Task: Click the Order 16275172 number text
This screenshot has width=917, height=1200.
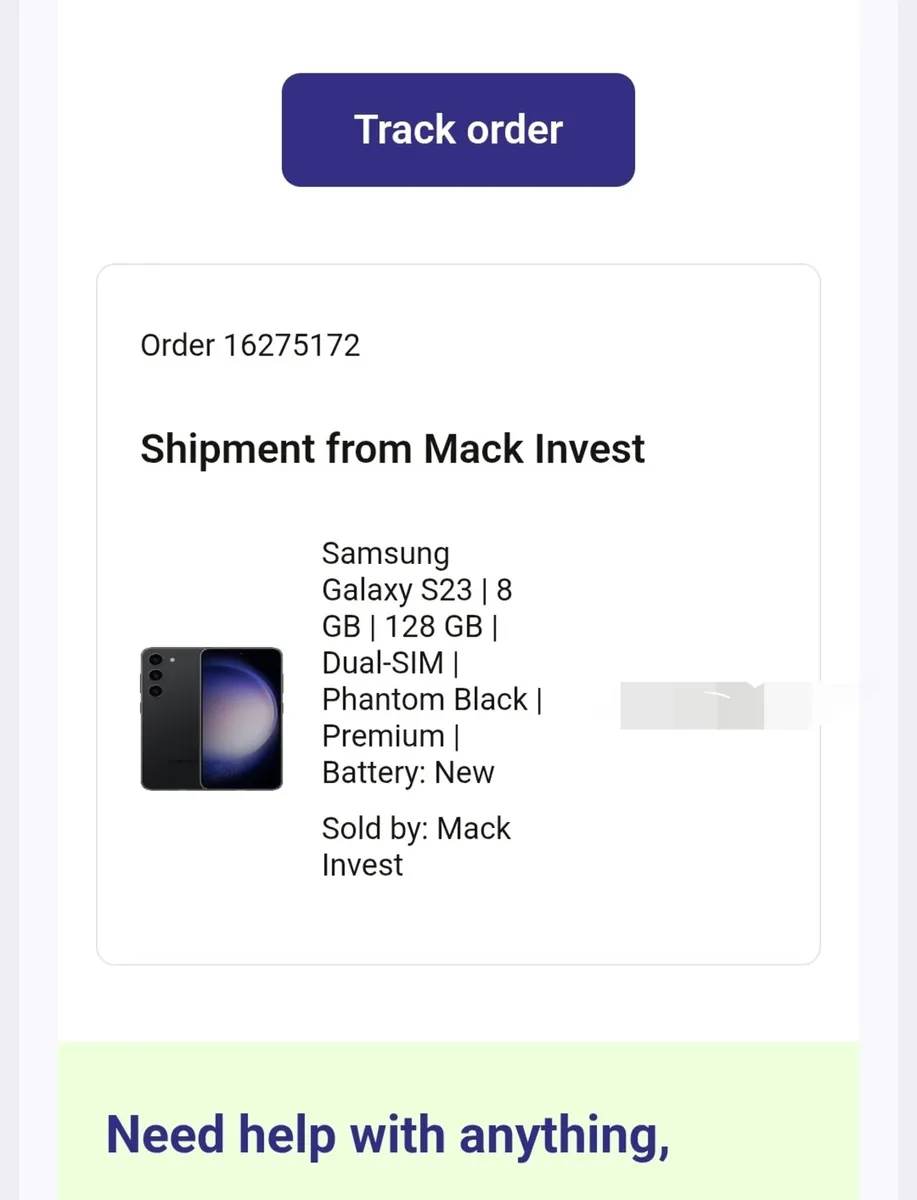Action: point(250,346)
